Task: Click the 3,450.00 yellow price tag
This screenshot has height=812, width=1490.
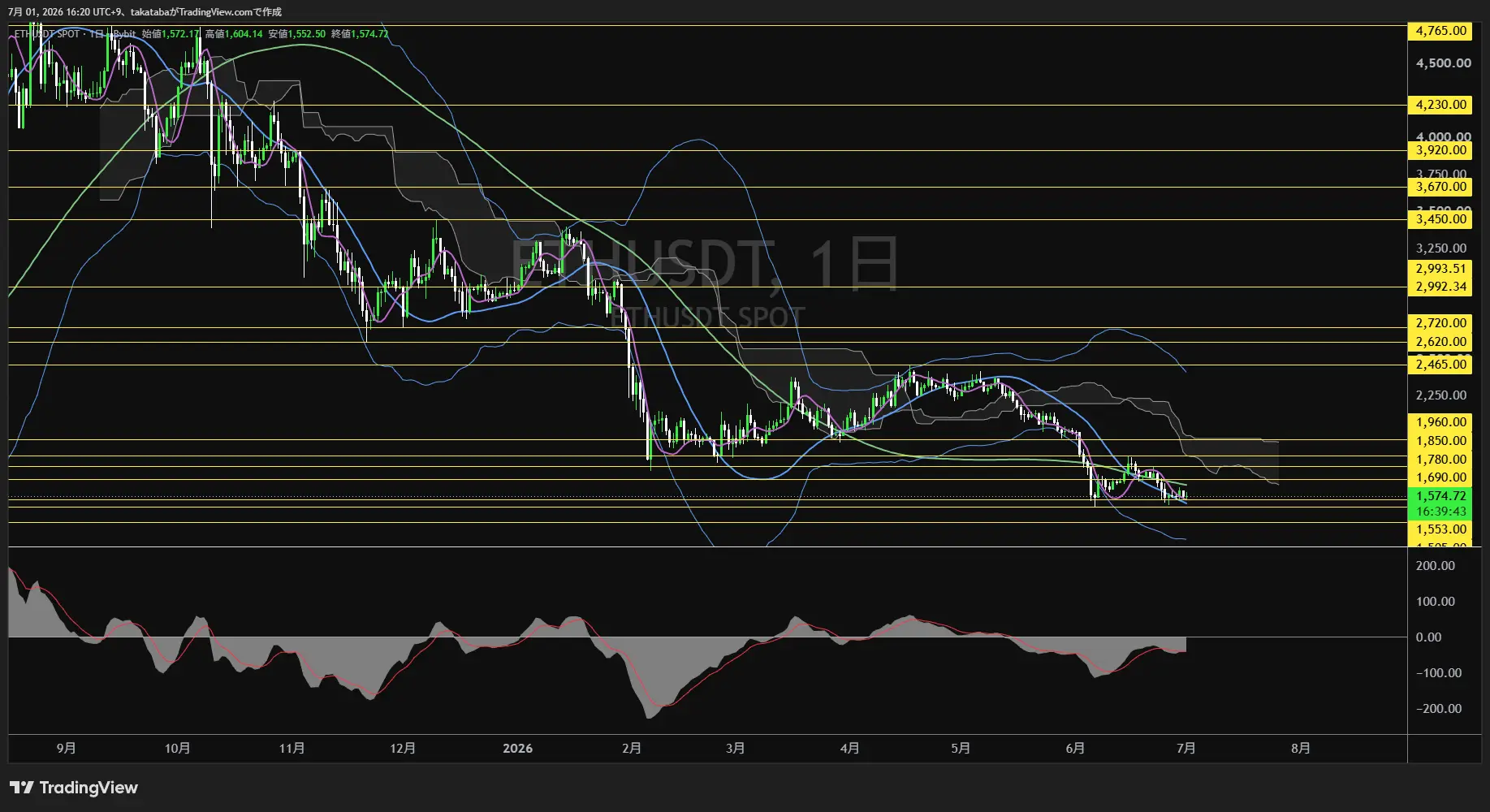Action: (x=1440, y=219)
